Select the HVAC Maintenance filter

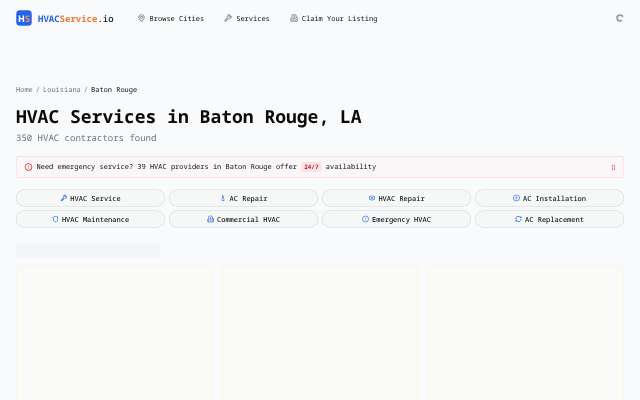pos(90,219)
